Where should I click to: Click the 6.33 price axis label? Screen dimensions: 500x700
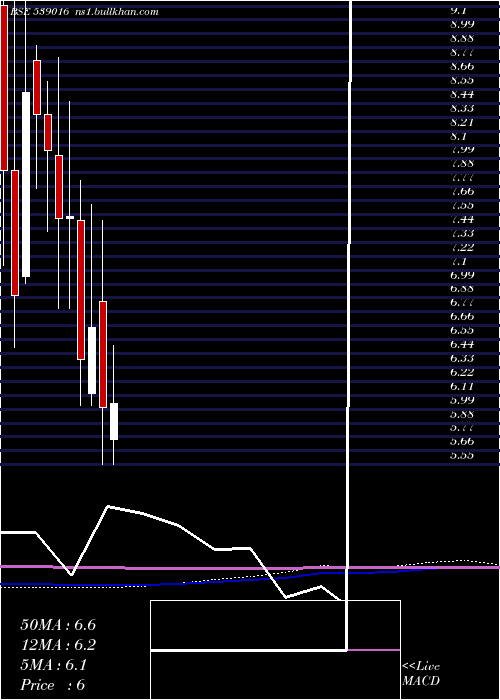(x=462, y=358)
